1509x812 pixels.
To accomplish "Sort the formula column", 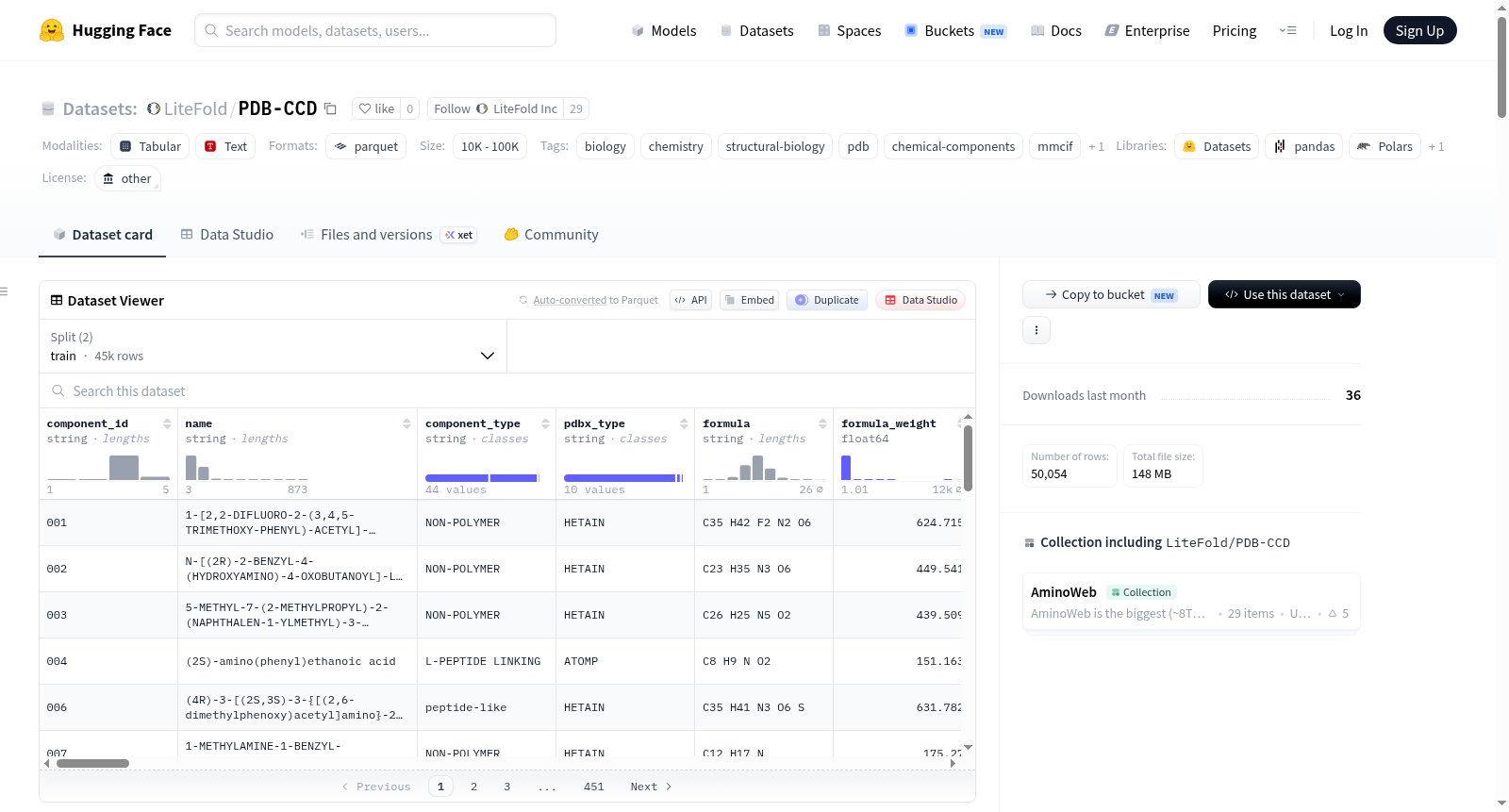I will tap(822, 423).
